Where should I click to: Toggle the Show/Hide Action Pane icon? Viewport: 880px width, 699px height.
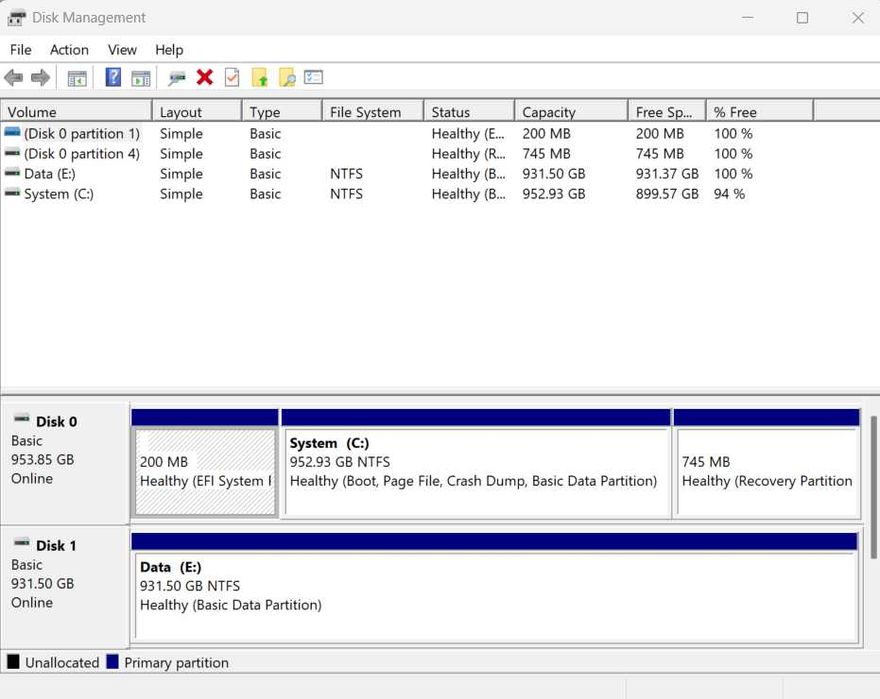click(141, 78)
